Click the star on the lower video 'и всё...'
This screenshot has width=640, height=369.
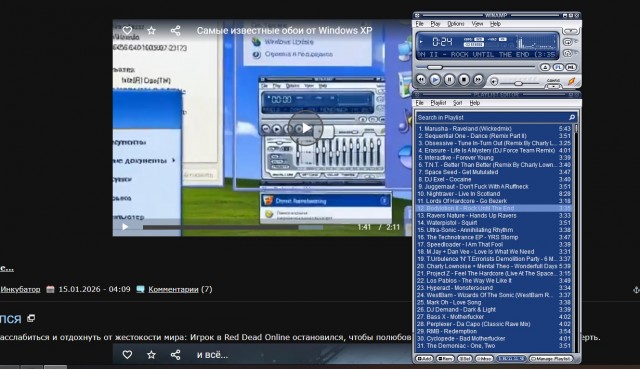(151, 355)
